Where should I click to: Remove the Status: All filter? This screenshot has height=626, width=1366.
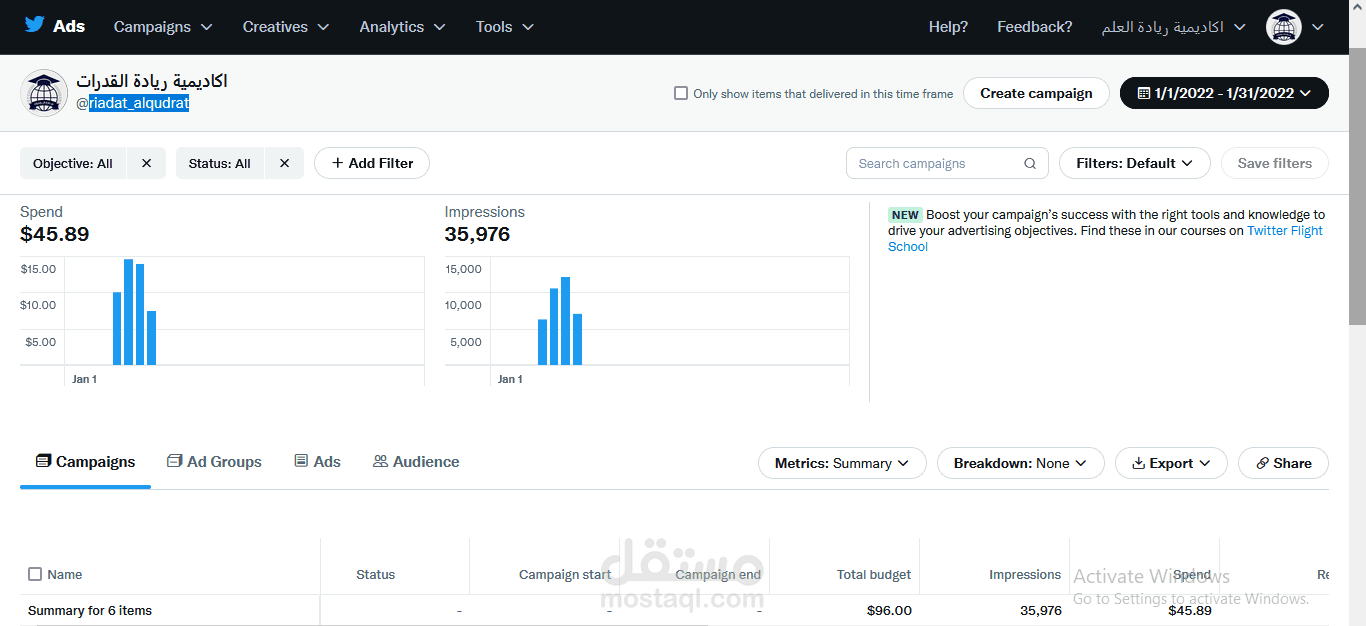(x=284, y=163)
